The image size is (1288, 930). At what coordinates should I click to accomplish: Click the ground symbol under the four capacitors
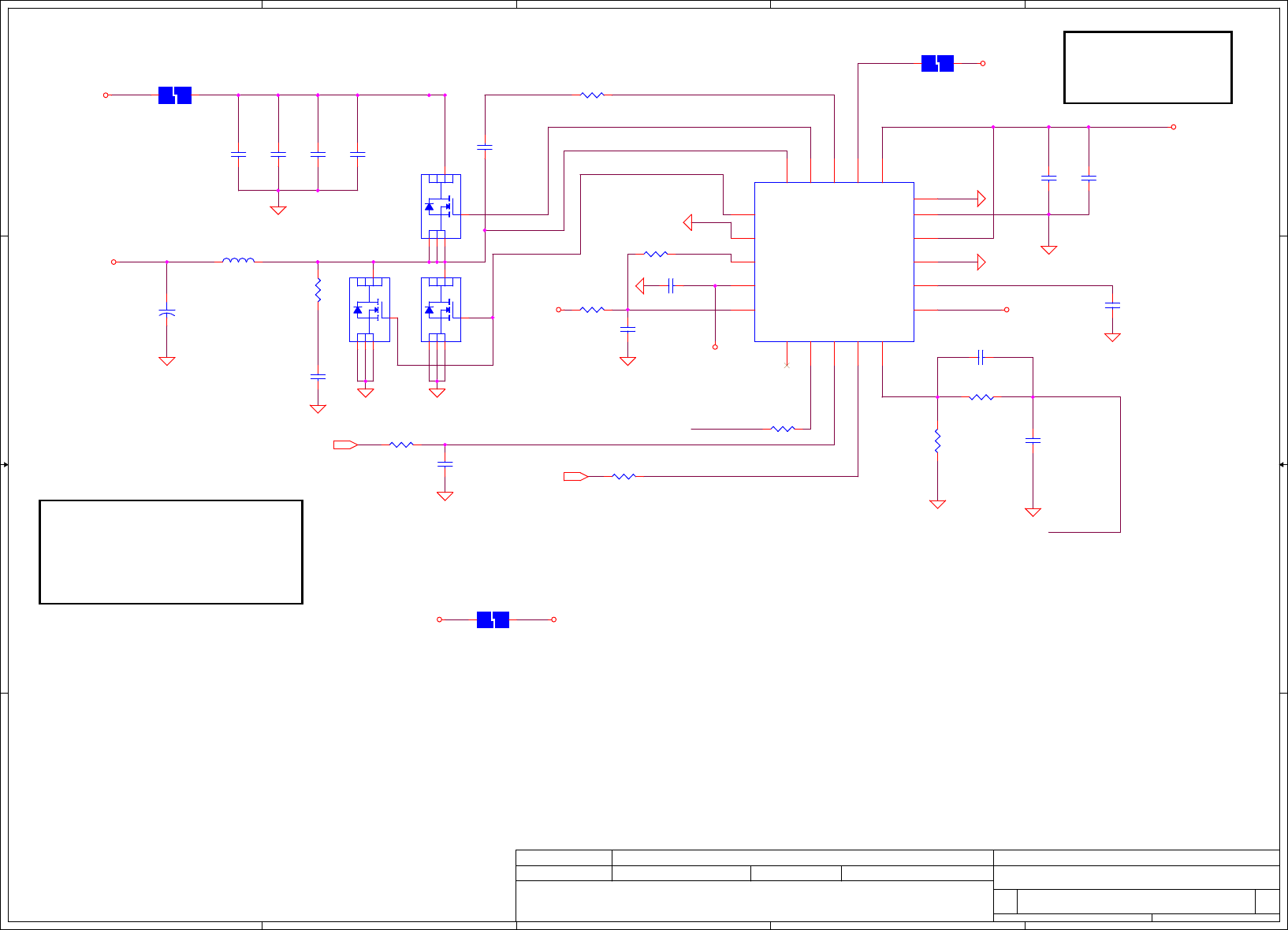tap(278, 210)
